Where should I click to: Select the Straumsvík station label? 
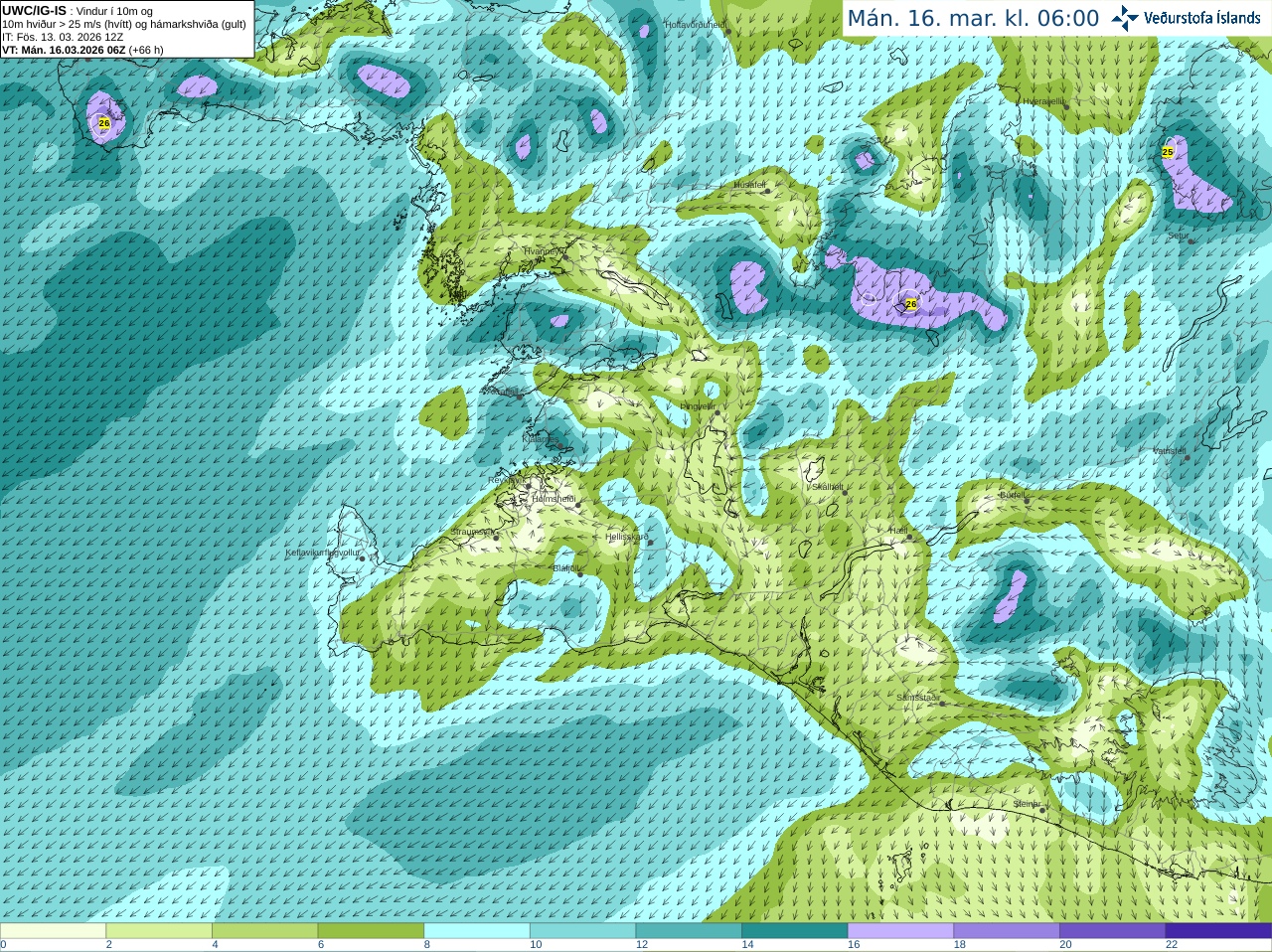473,532
